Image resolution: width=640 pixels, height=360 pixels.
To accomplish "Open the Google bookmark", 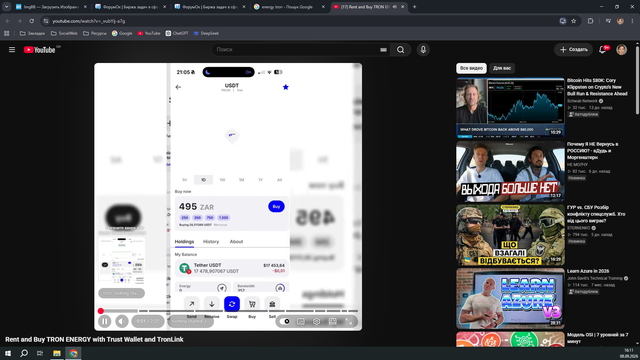I will [122, 33].
